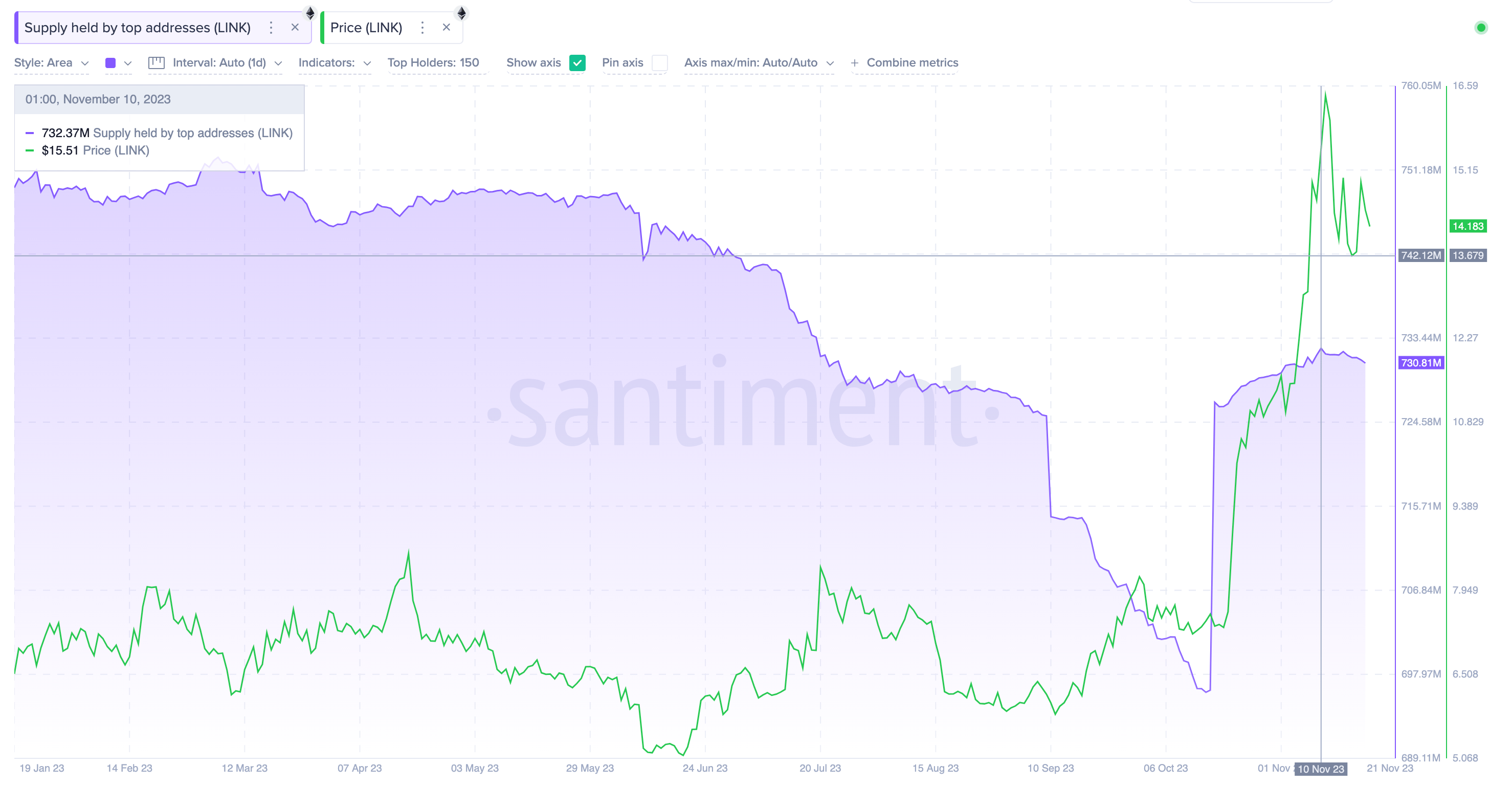This screenshot has height=786, width=1512.
Task: Click the plus icon beside Combine metrics
Action: (854, 63)
